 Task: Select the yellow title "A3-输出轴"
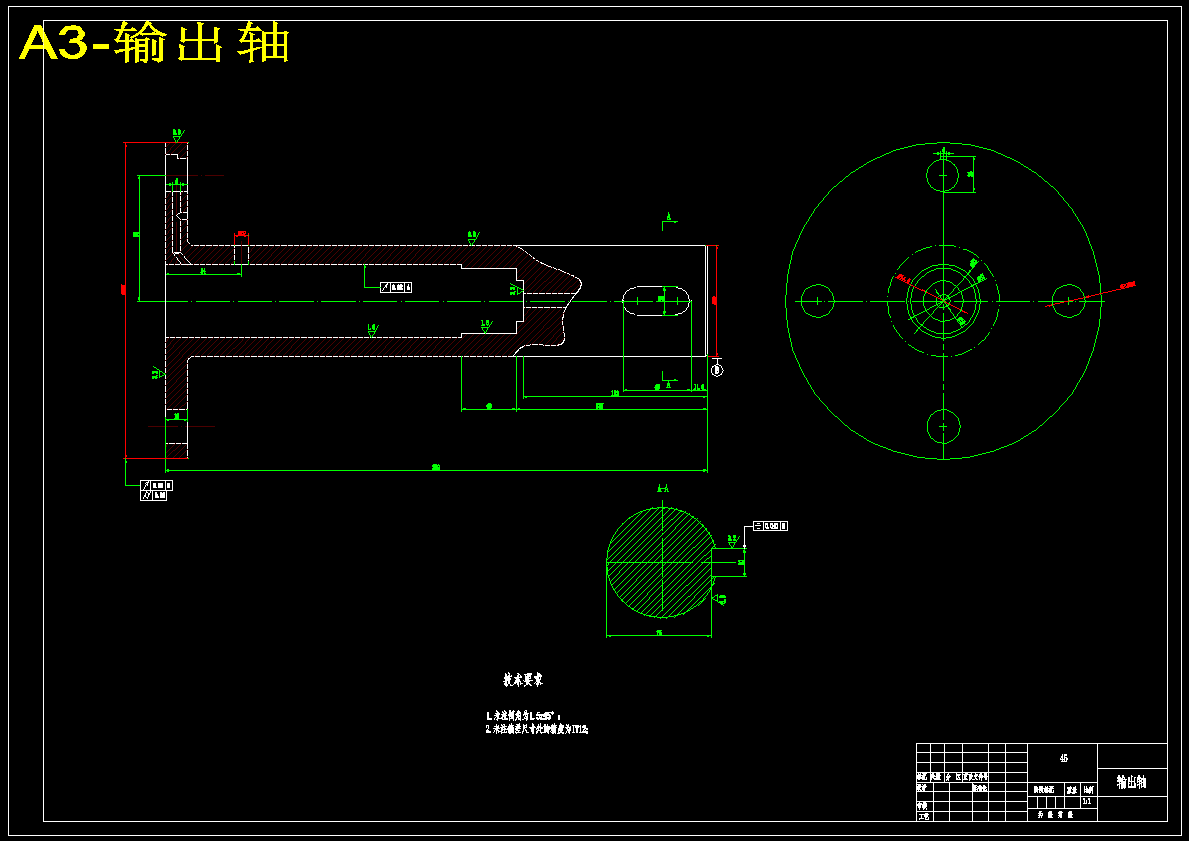(x=155, y=43)
